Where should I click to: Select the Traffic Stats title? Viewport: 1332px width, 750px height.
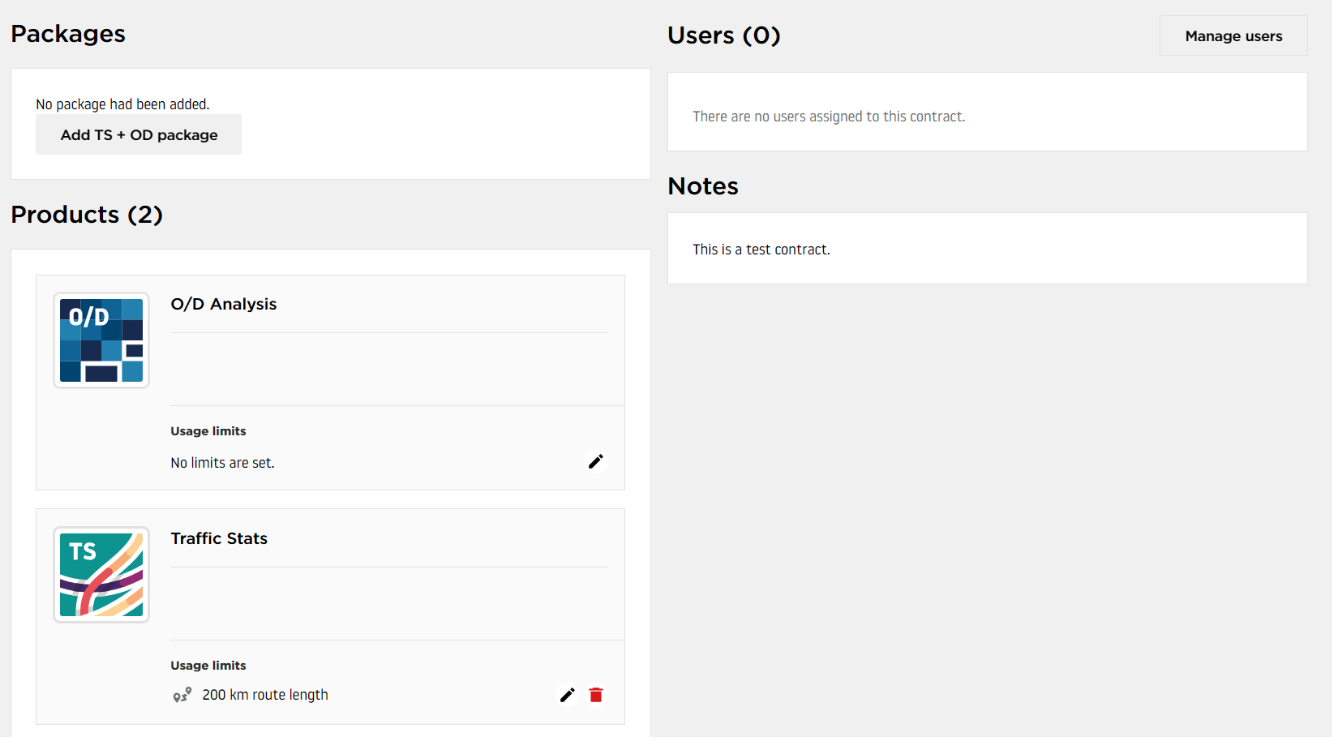219,538
